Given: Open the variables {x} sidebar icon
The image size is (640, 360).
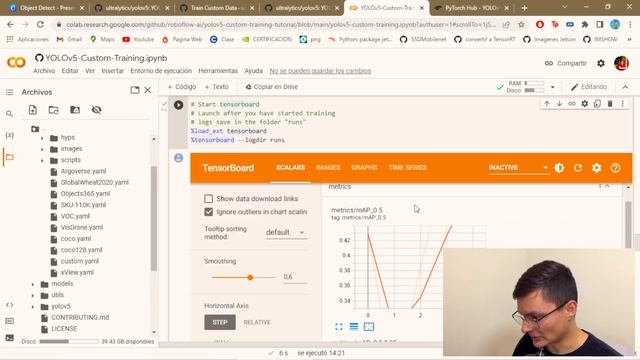Looking at the screenshot, I should point(9,135).
